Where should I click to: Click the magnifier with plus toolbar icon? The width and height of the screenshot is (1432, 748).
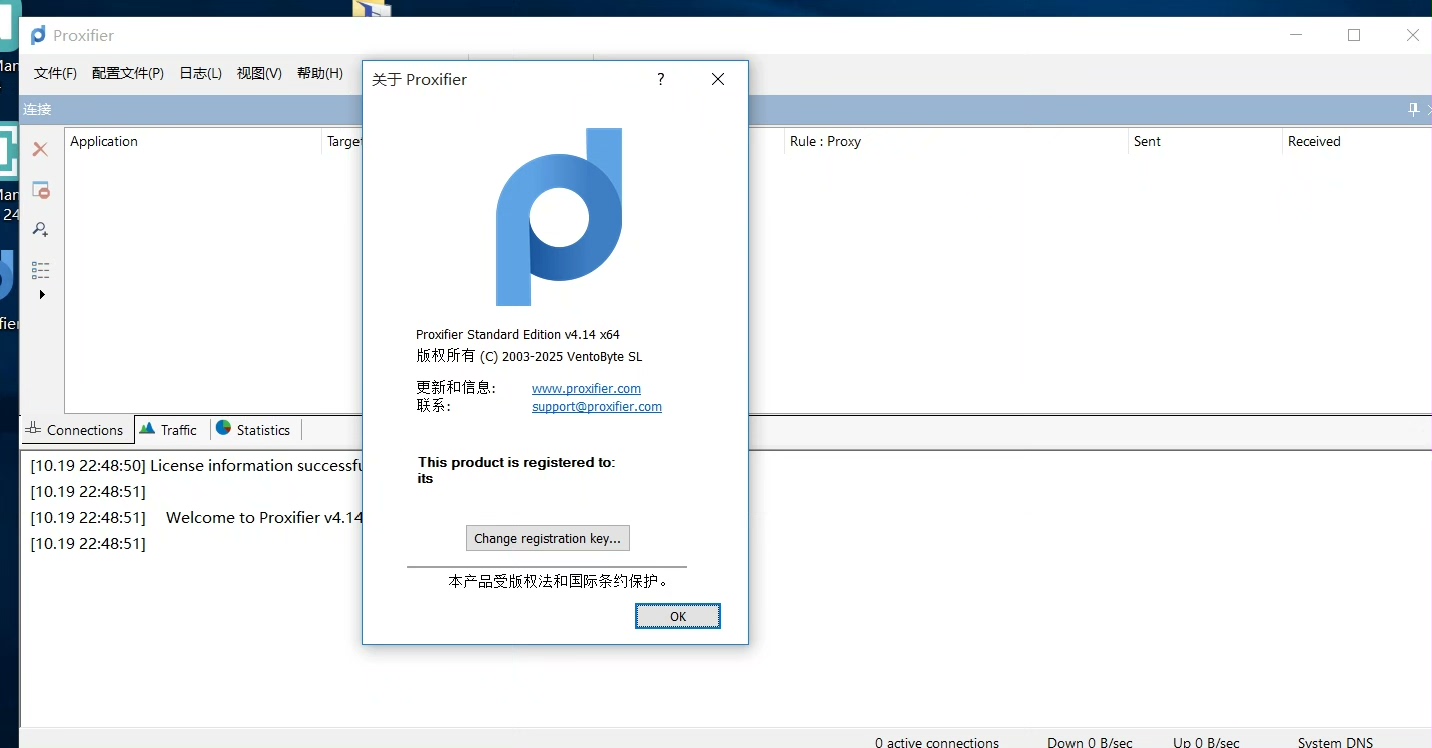pyautogui.click(x=40, y=230)
